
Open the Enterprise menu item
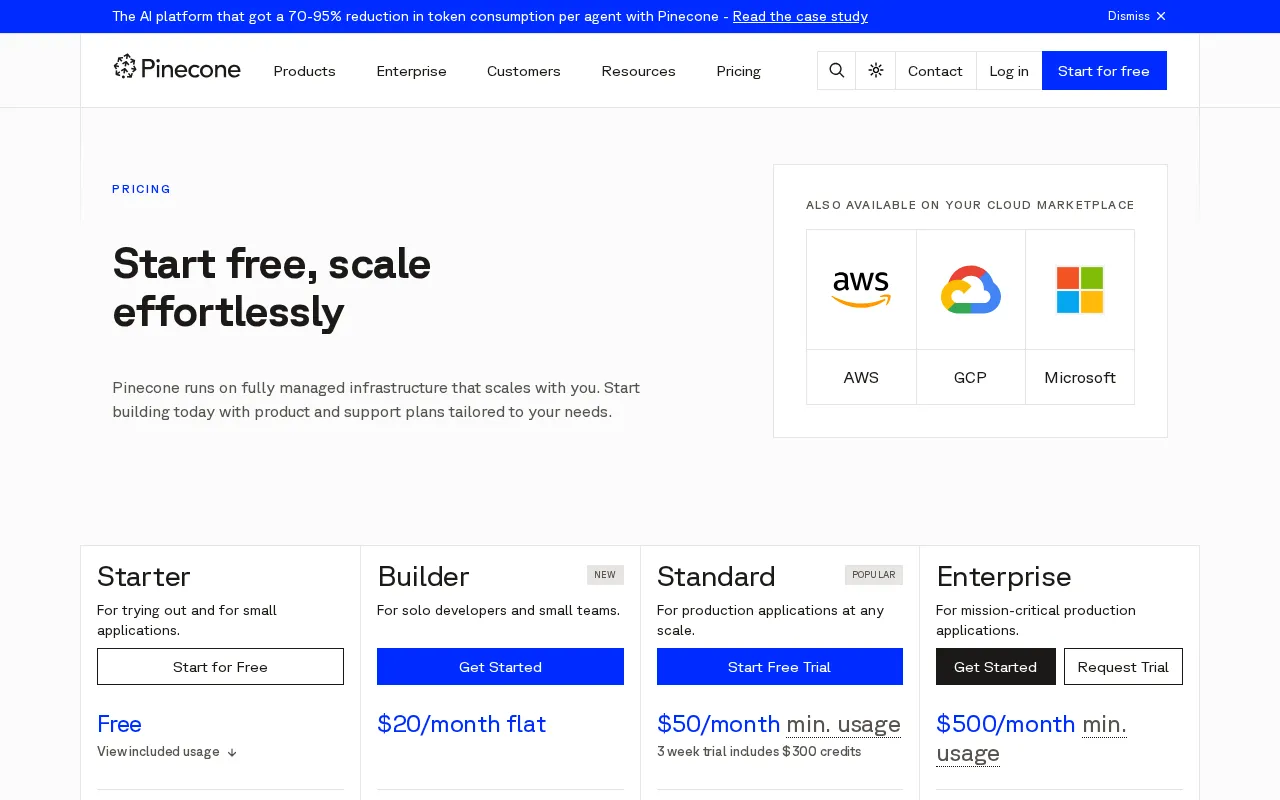(x=411, y=71)
